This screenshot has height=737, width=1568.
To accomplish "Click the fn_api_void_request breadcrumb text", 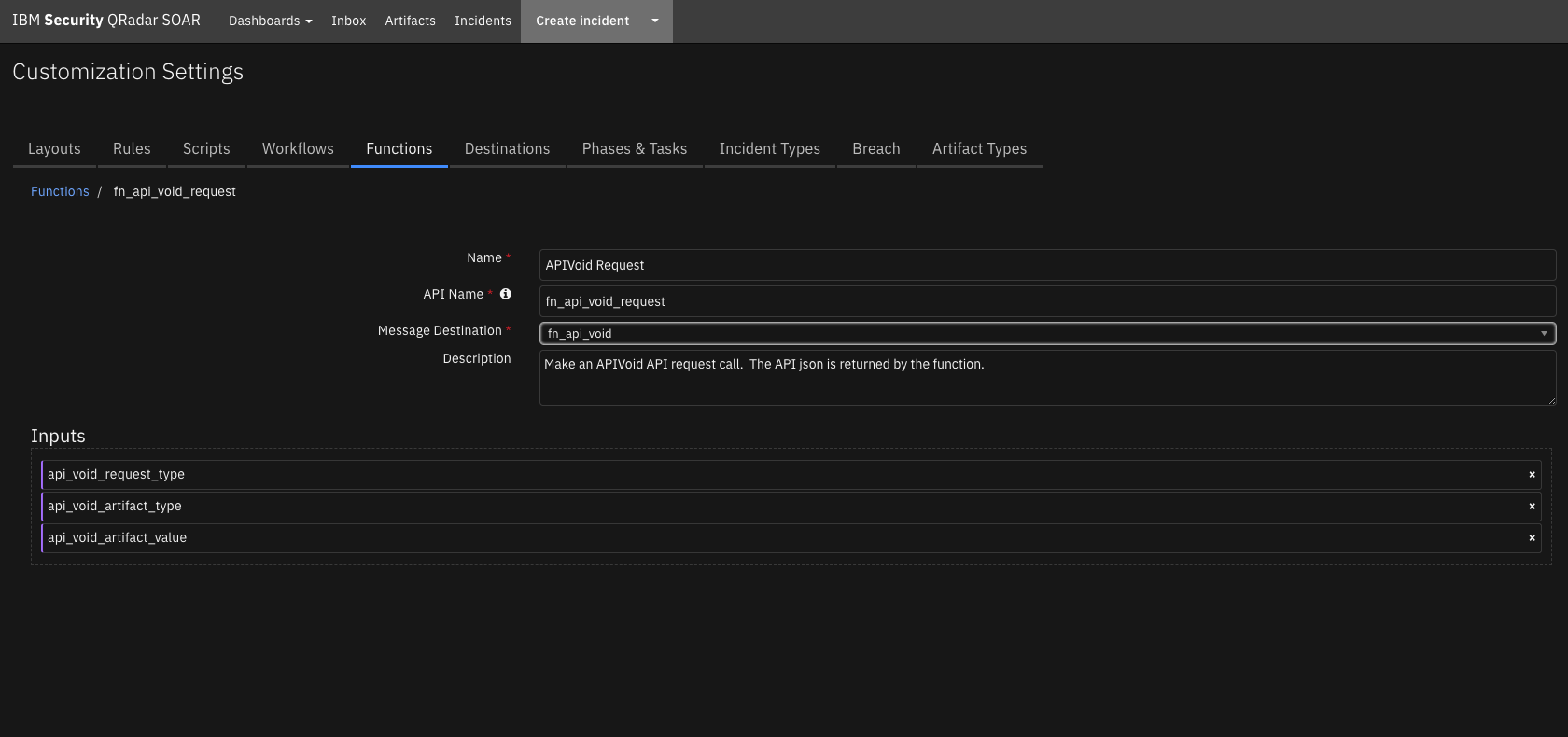I will [175, 191].
